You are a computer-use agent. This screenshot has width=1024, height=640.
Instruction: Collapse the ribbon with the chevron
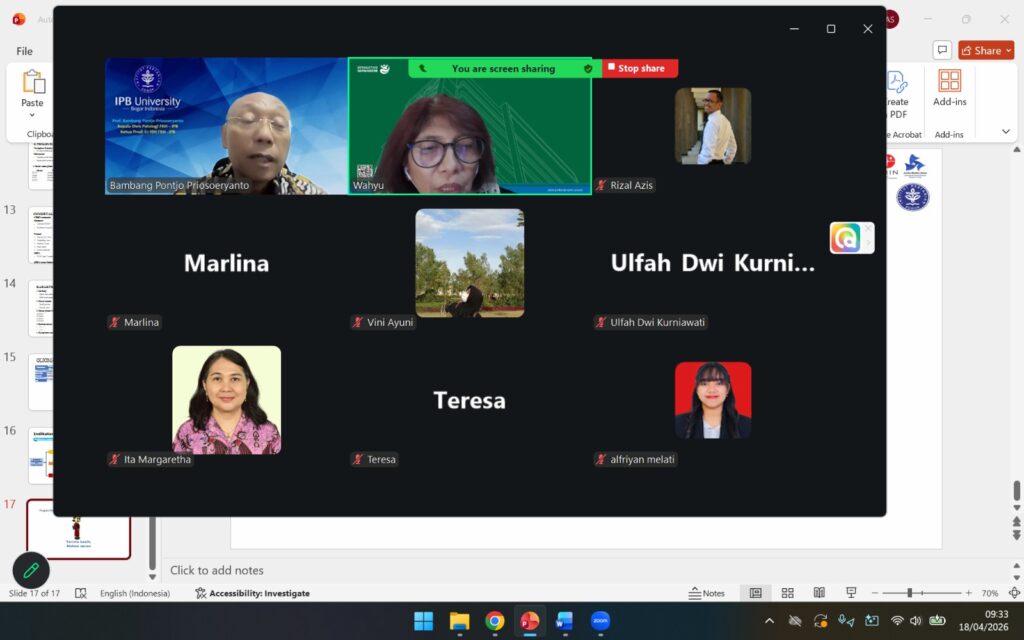(x=1006, y=131)
